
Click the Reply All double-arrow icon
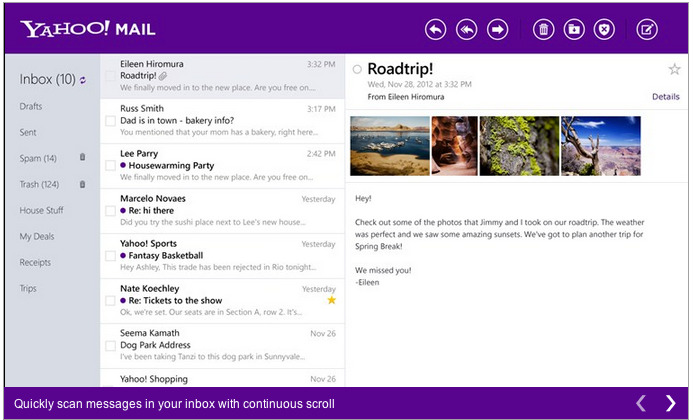tap(467, 30)
